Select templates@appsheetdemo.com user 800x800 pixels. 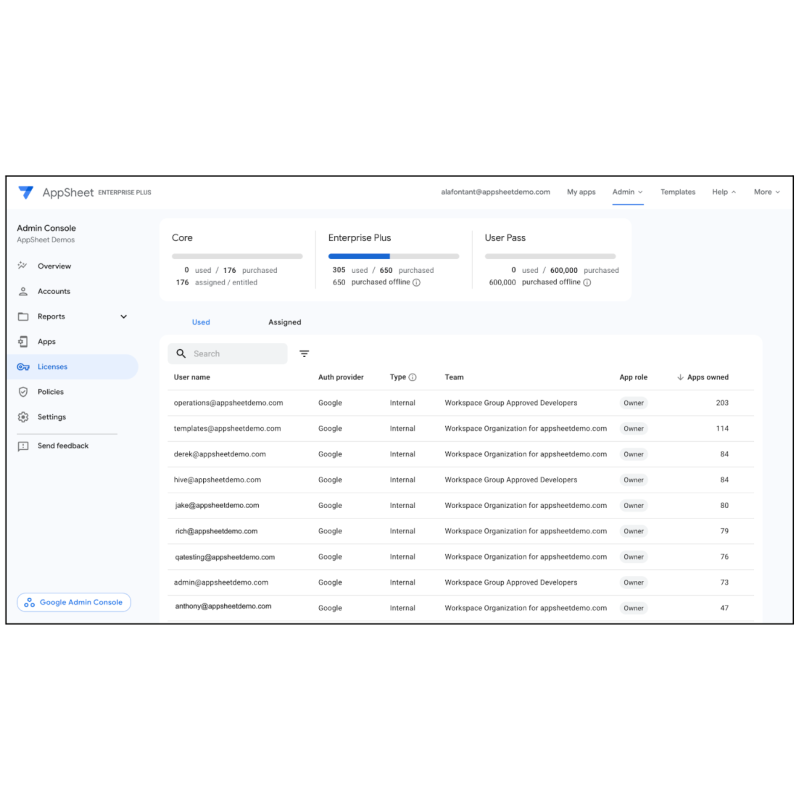click(x=227, y=429)
